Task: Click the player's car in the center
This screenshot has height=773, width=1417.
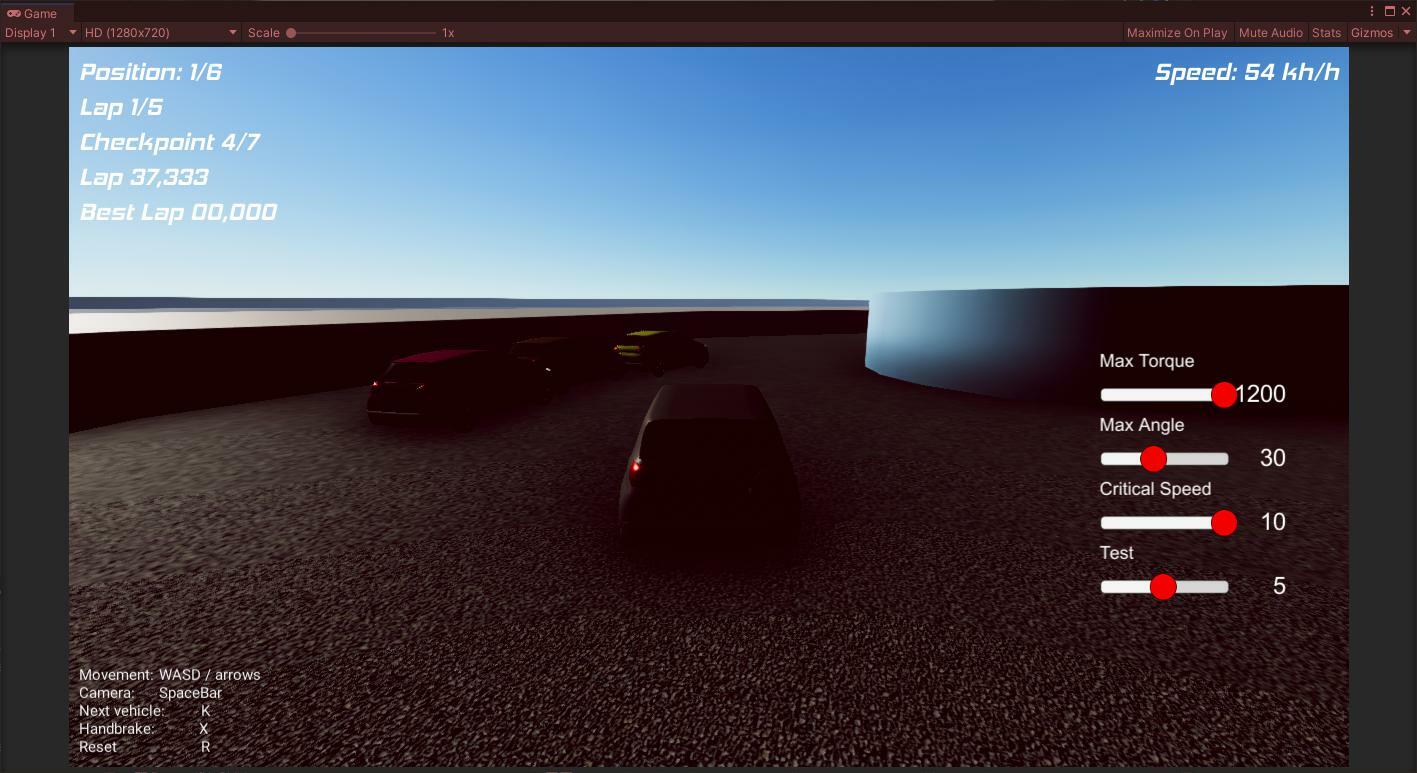Action: point(708,475)
